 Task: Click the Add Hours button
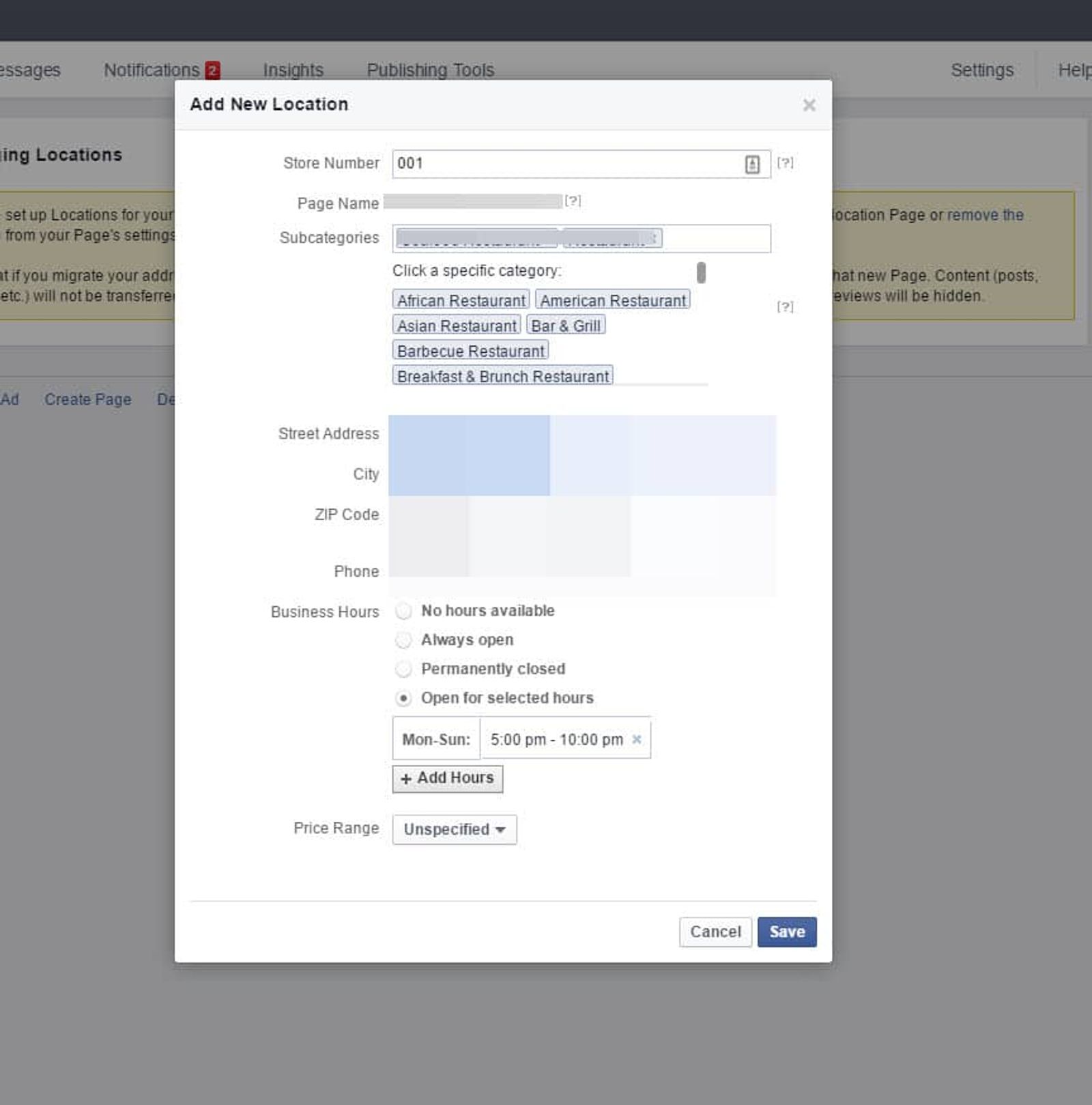[448, 778]
